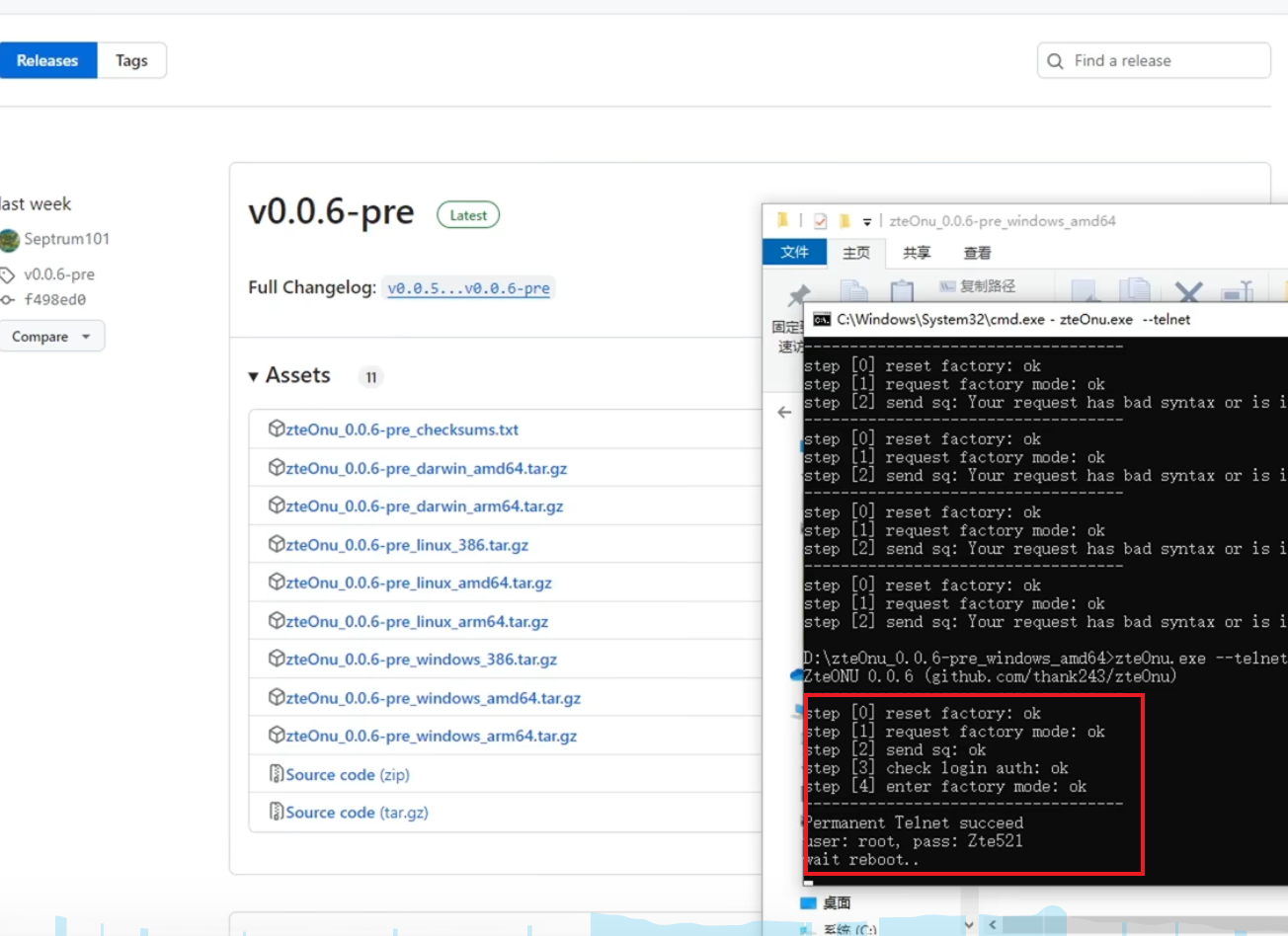Download zteOnu_0.0.6-pre_linux_386.tar.gz
Viewport: 1288px width, 936px height.
(x=407, y=545)
